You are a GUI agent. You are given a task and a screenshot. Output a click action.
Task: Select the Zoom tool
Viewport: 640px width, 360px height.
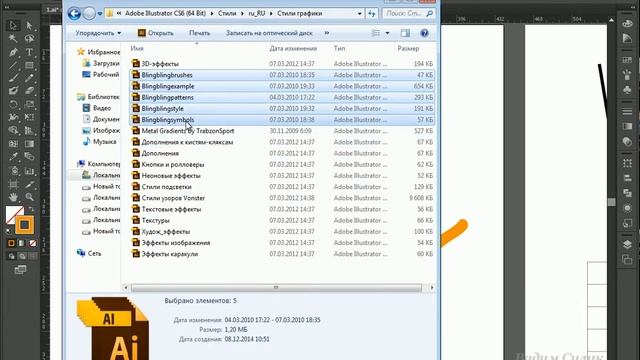pos(29,197)
